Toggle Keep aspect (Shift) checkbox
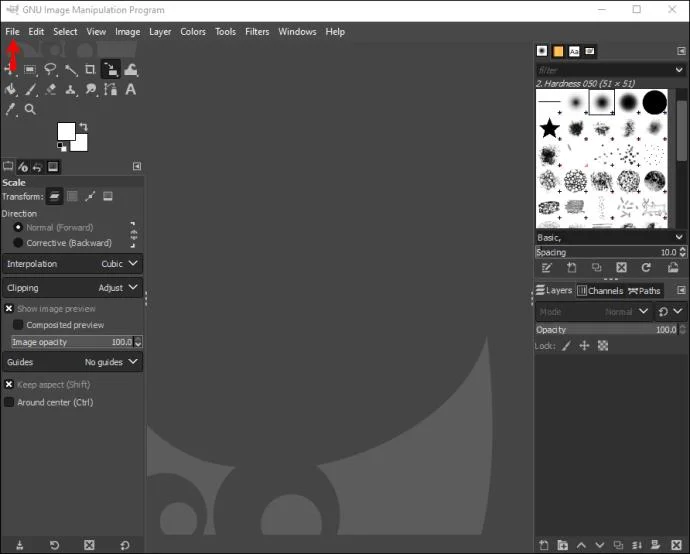Screen dimensions: 690x554 click(x=9, y=385)
